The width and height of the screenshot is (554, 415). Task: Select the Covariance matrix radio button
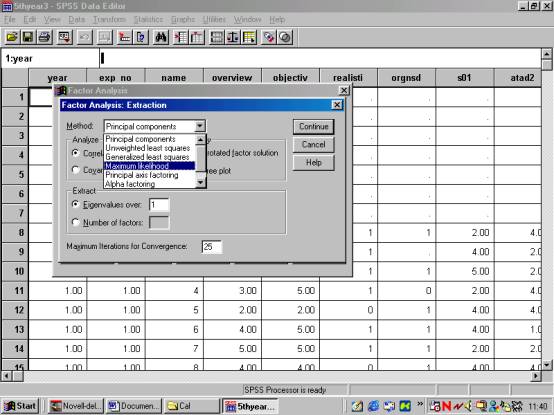click(x=75, y=170)
